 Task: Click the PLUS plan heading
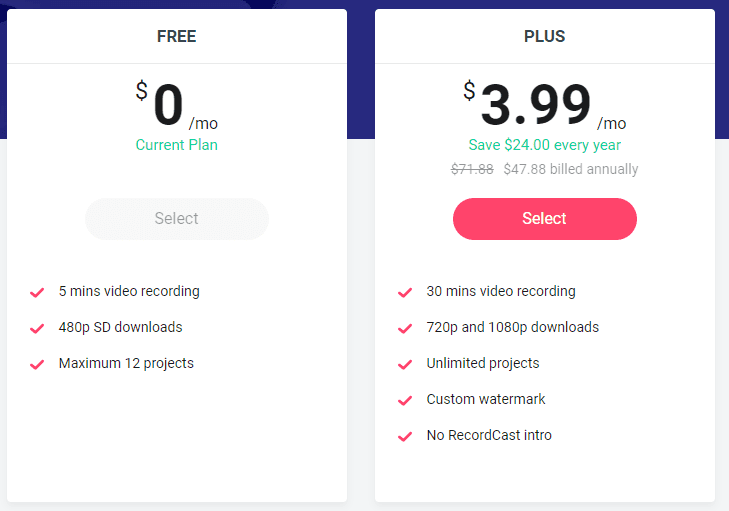(544, 37)
